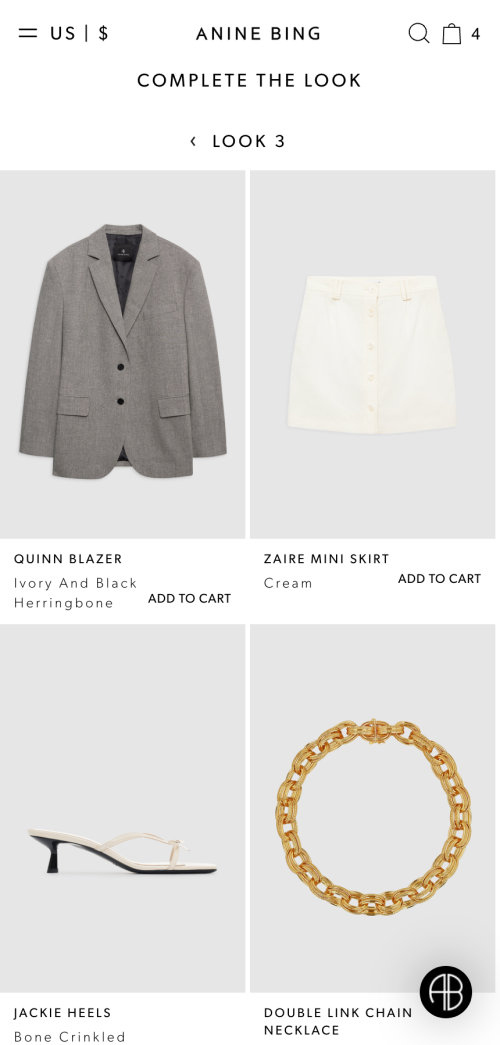Click the cart item count number 4
500x1045 pixels.
(475, 34)
